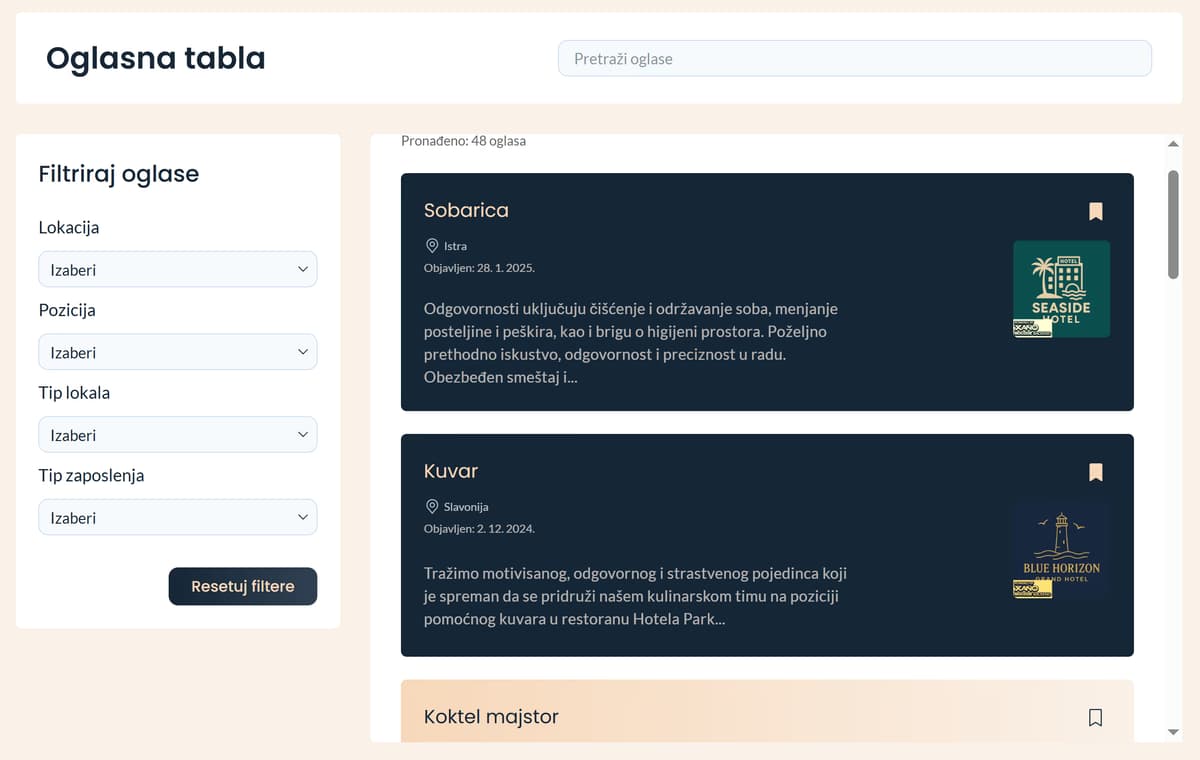Open the Lokacija dropdown
The image size is (1200, 760).
[x=178, y=269]
